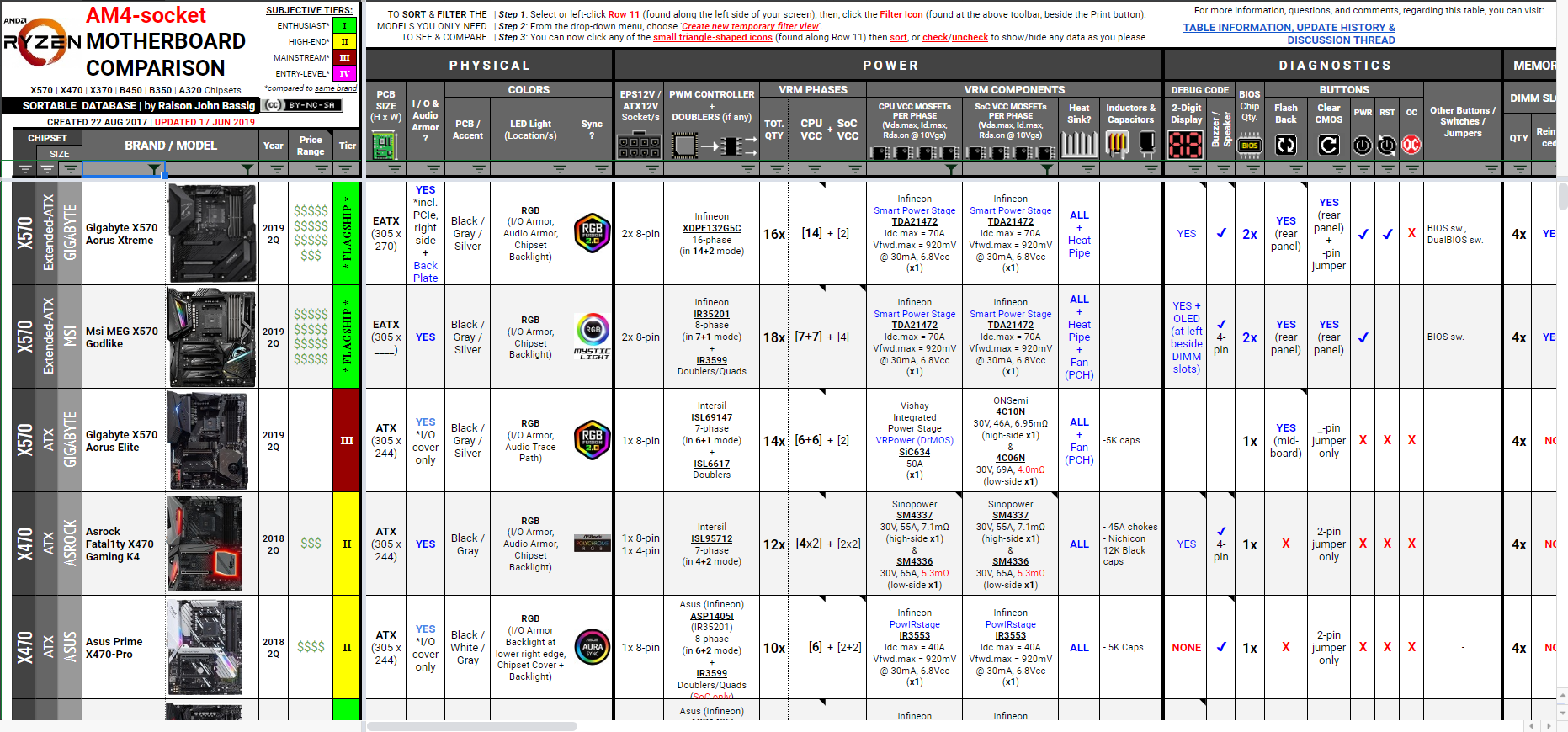Click the Polychrome logo in Asrock Fatal1ty row

(592, 544)
